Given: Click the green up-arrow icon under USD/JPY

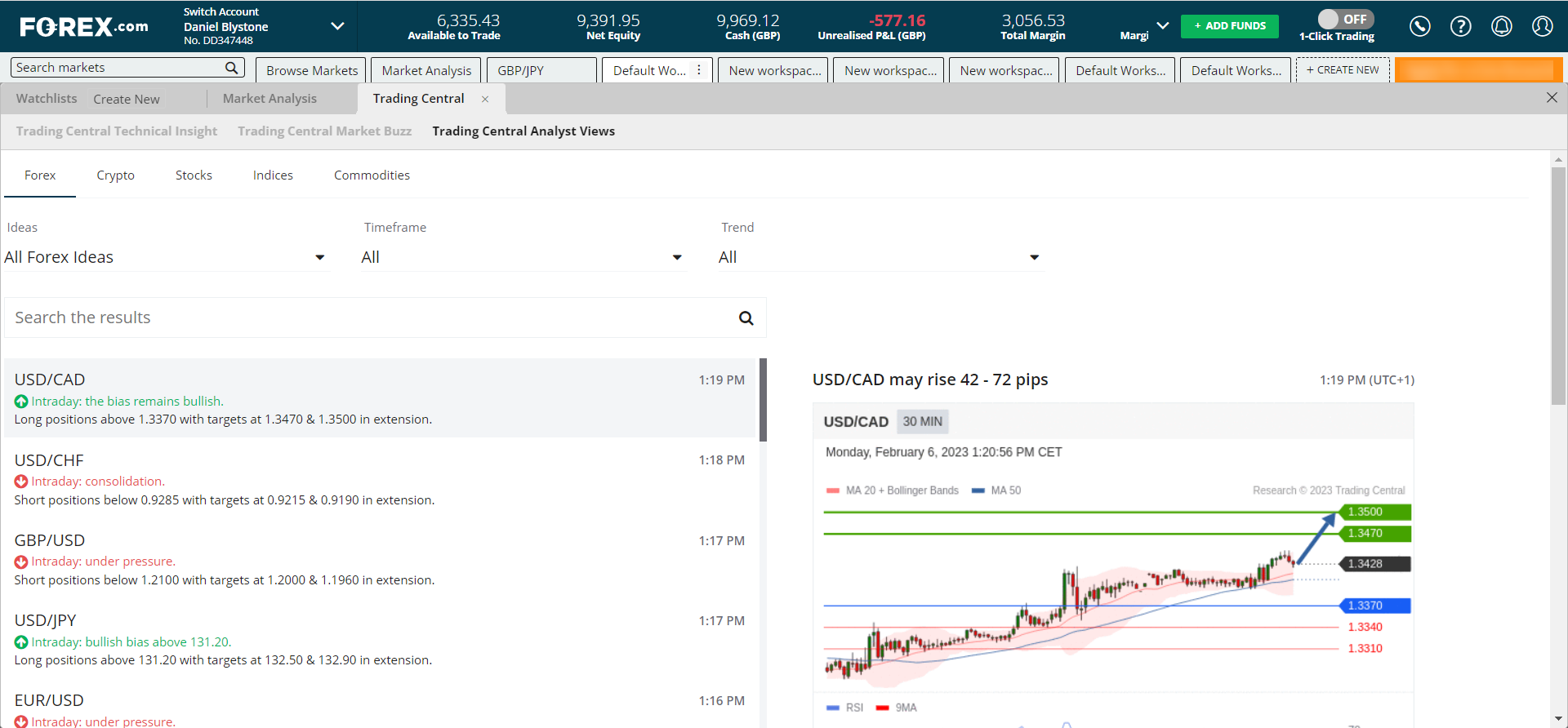Looking at the screenshot, I should (x=21, y=642).
